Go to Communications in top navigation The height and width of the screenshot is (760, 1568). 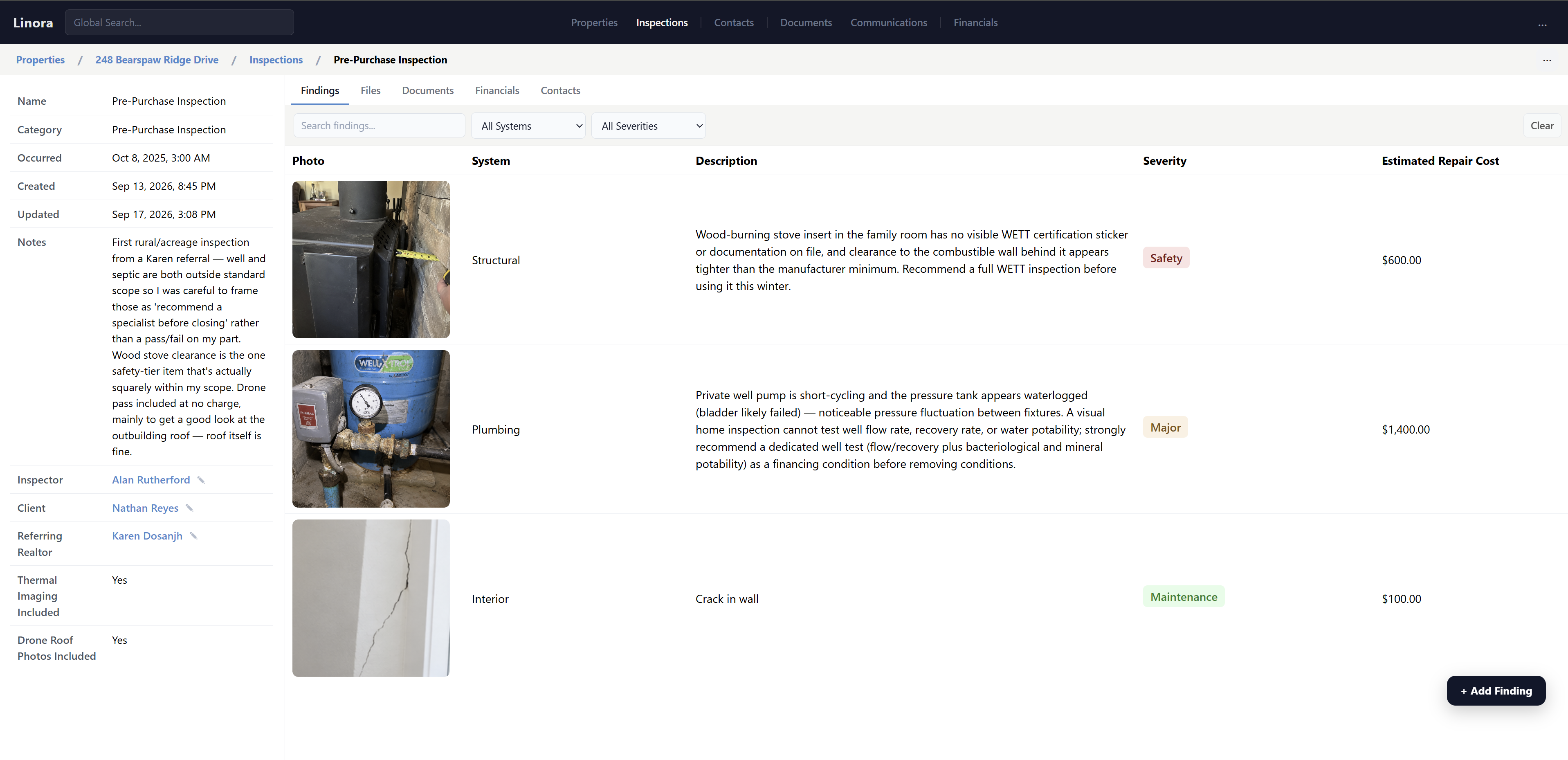point(888,22)
